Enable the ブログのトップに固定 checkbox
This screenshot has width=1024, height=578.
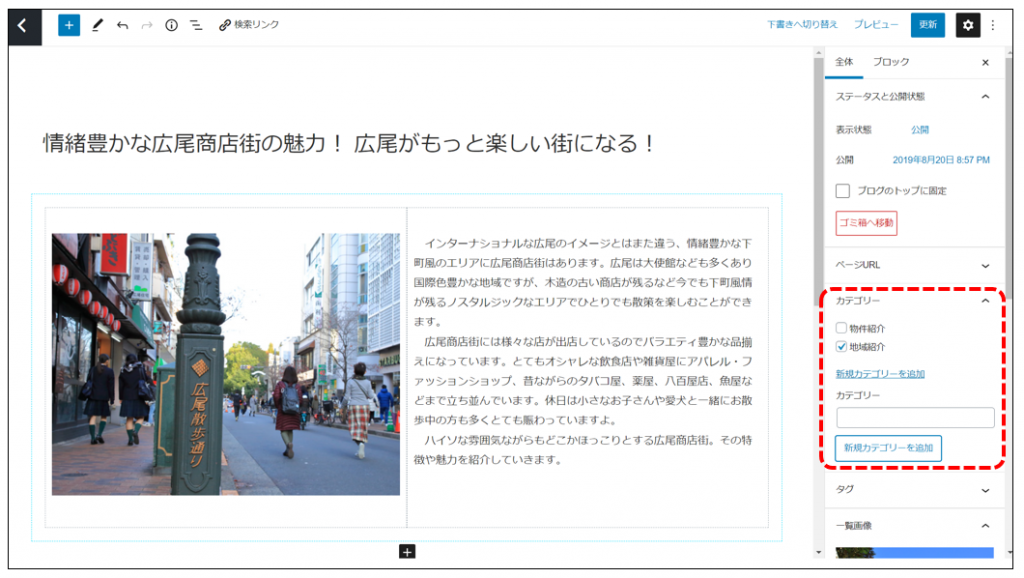[843, 191]
